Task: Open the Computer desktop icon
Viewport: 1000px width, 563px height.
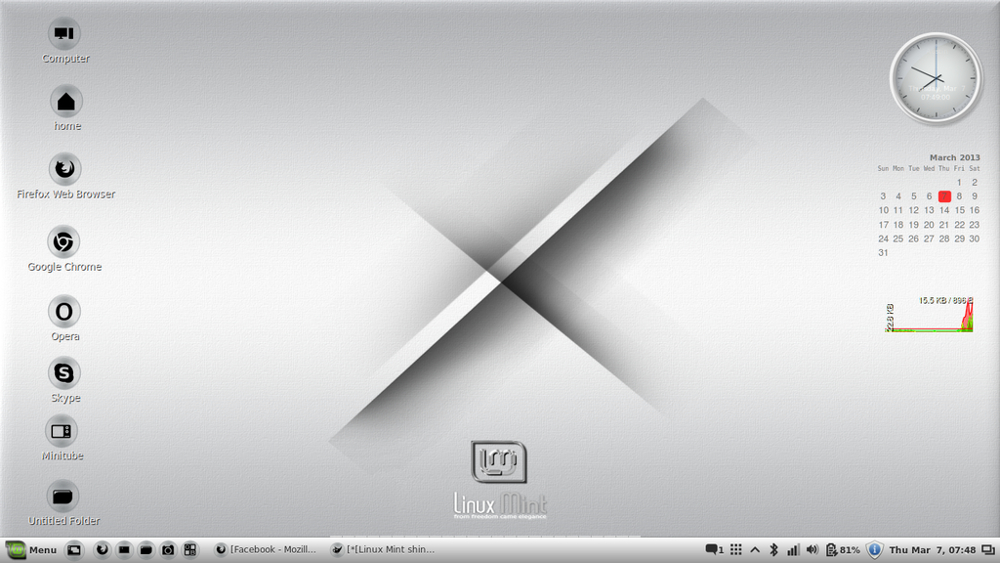Action: pyautogui.click(x=64, y=34)
